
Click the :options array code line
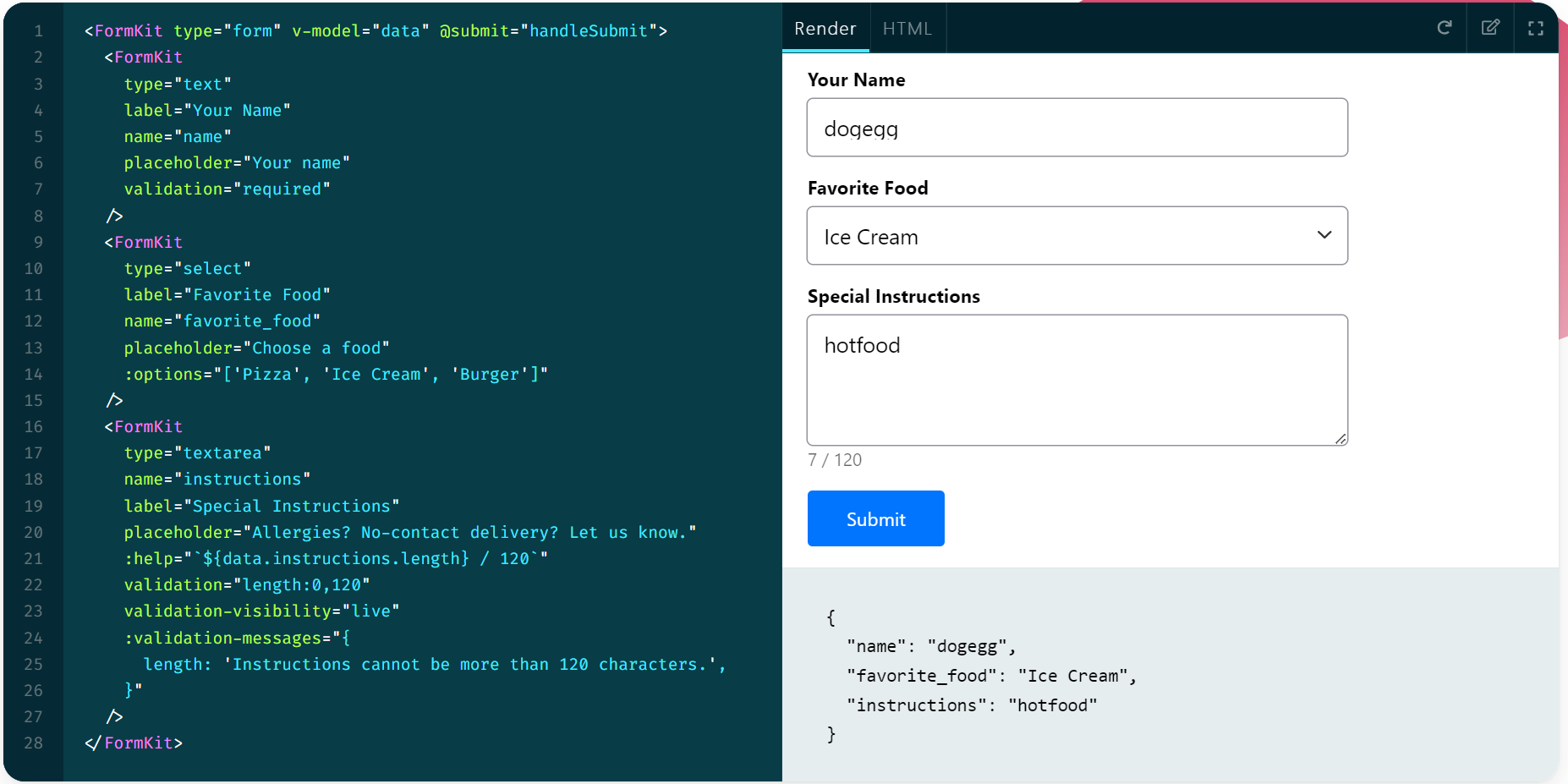click(336, 374)
